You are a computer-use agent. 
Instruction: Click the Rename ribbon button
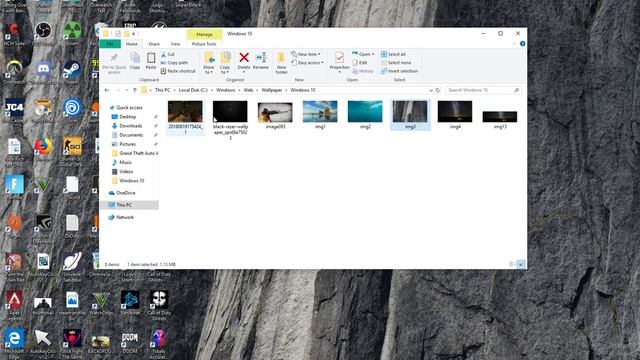[261, 61]
